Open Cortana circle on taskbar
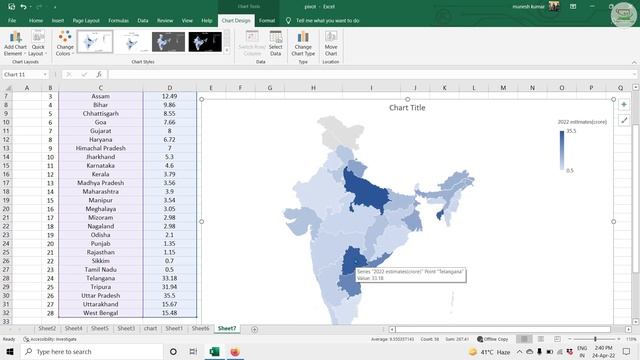The image size is (640, 360). [173, 351]
